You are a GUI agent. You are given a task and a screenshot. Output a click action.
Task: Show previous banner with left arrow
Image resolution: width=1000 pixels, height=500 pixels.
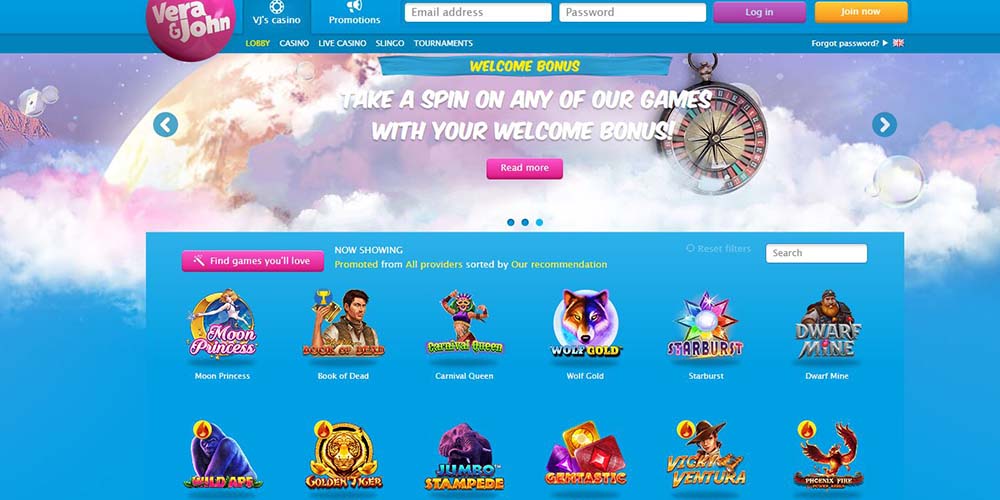pos(165,125)
